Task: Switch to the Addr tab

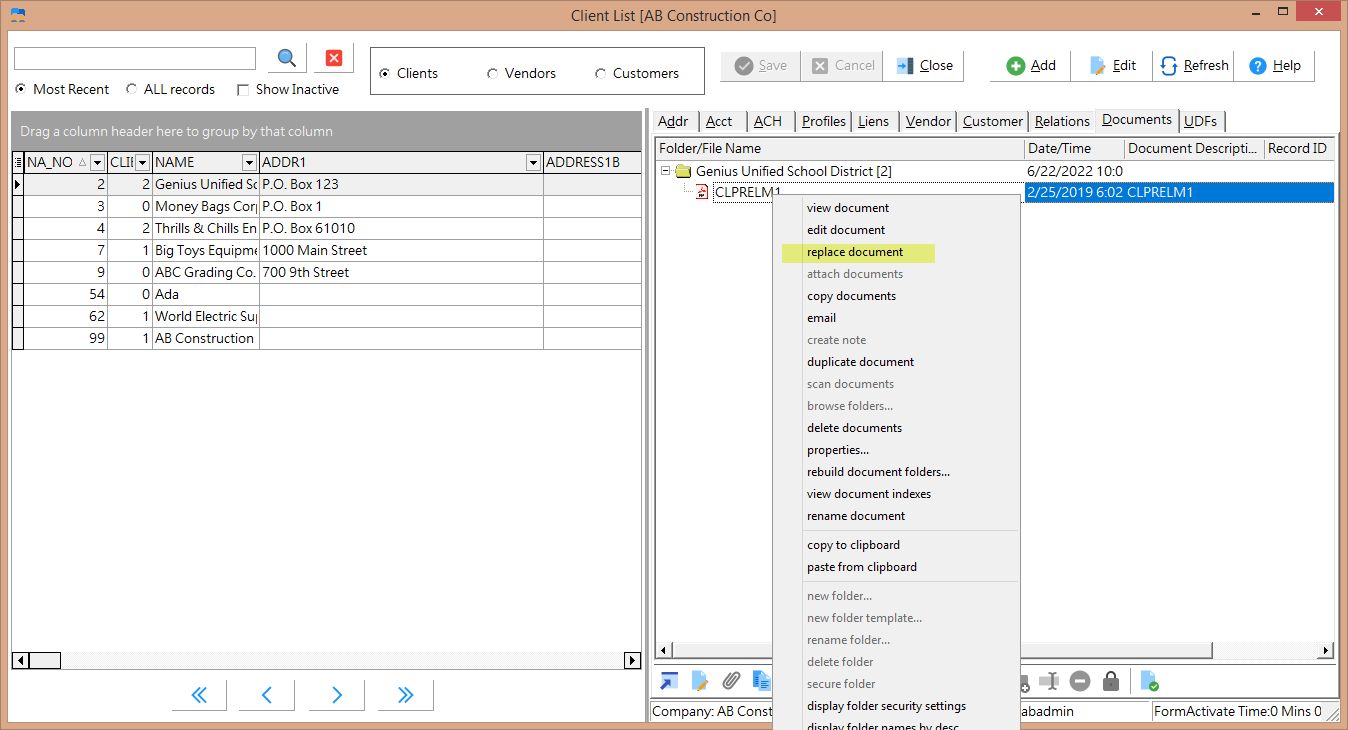Action: coord(673,121)
